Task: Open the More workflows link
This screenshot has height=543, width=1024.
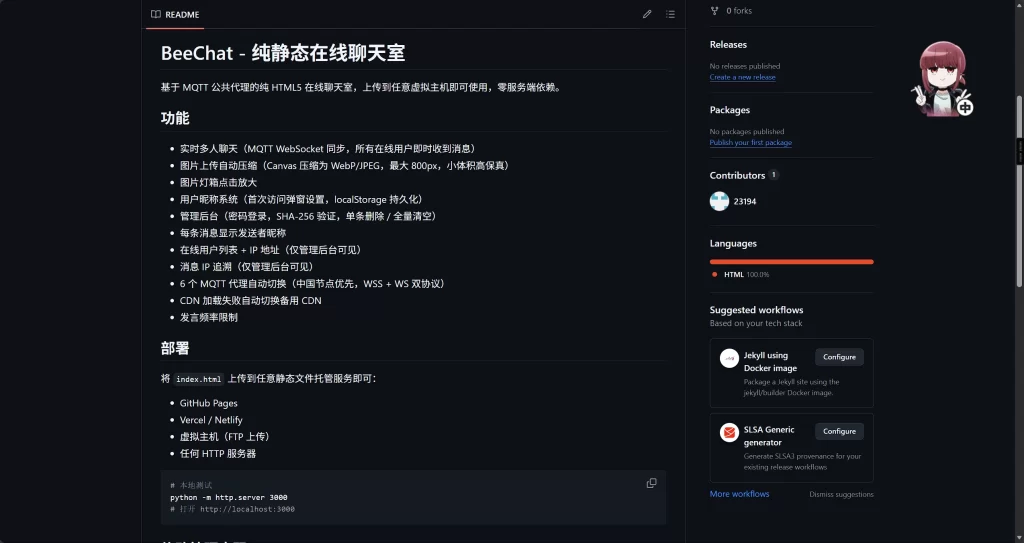Action: [x=739, y=494]
